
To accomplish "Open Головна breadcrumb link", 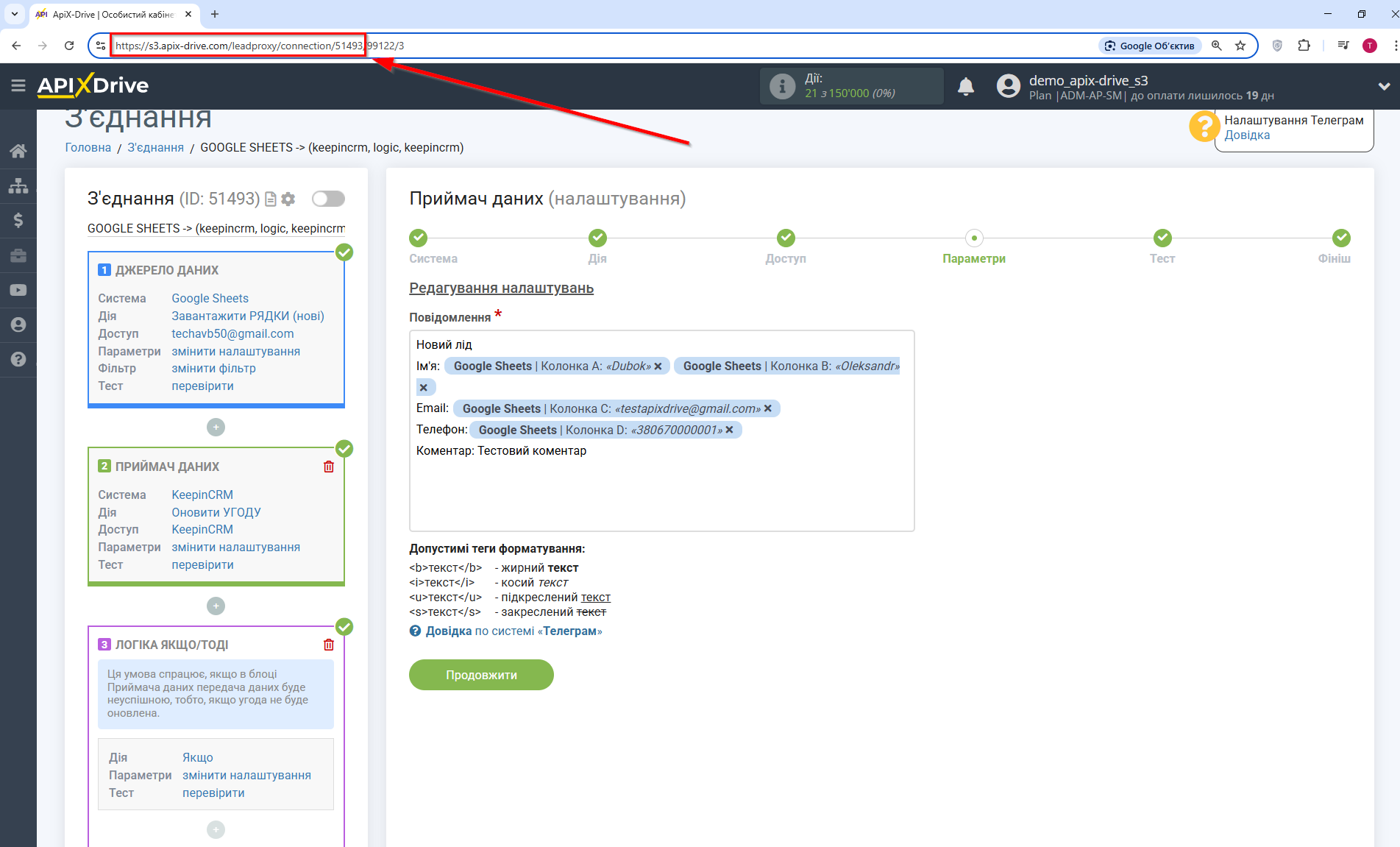I will tap(88, 147).
